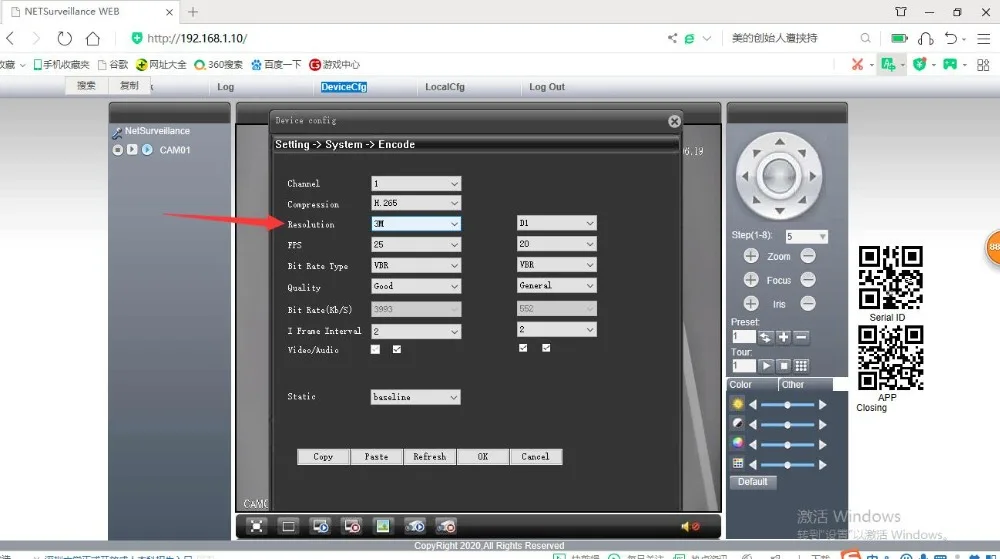Click the Iris plus button
This screenshot has height=559, width=1000.
(x=751, y=304)
